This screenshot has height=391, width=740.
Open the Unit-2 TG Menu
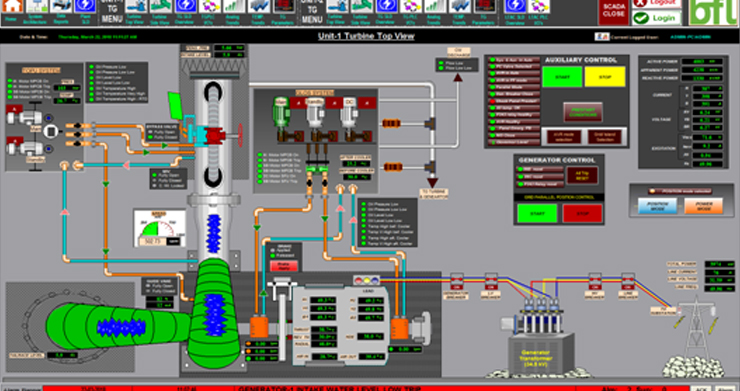pyautogui.click(x=312, y=12)
